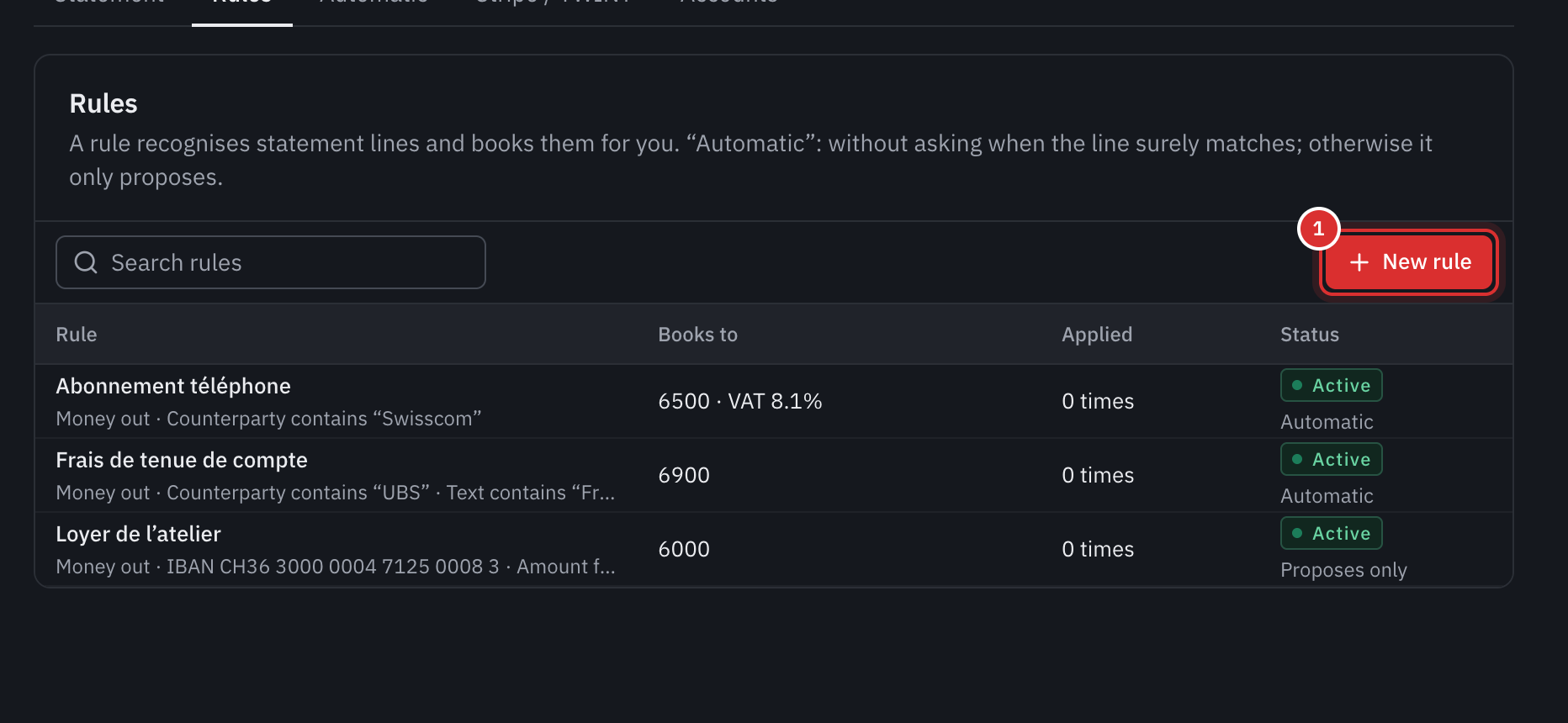Click the 'Proposes only' status text
This screenshot has width=1568, height=723.
pos(1343,570)
